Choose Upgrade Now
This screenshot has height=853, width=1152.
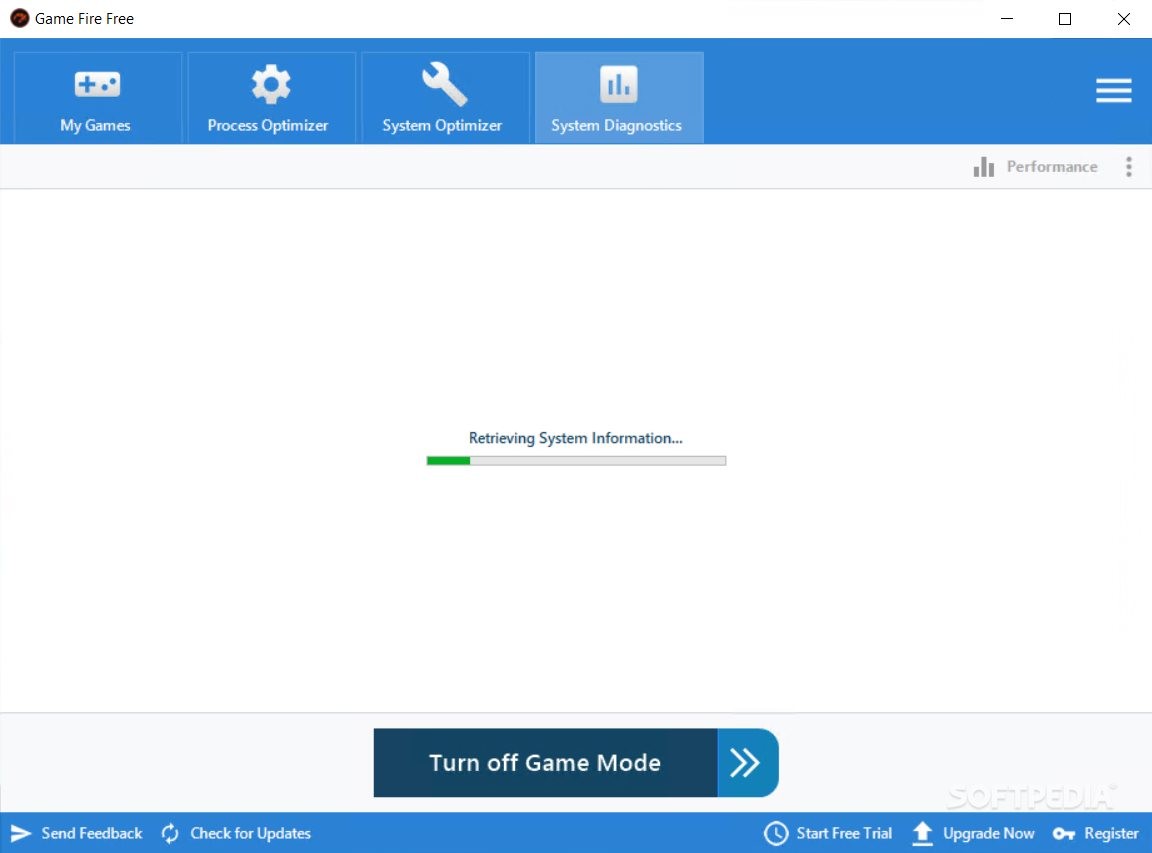pos(988,833)
